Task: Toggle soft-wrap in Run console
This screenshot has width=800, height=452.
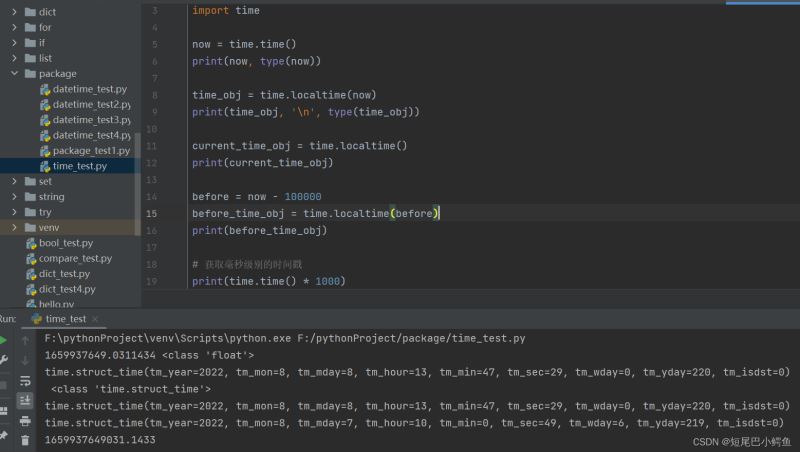Action: click(25, 381)
